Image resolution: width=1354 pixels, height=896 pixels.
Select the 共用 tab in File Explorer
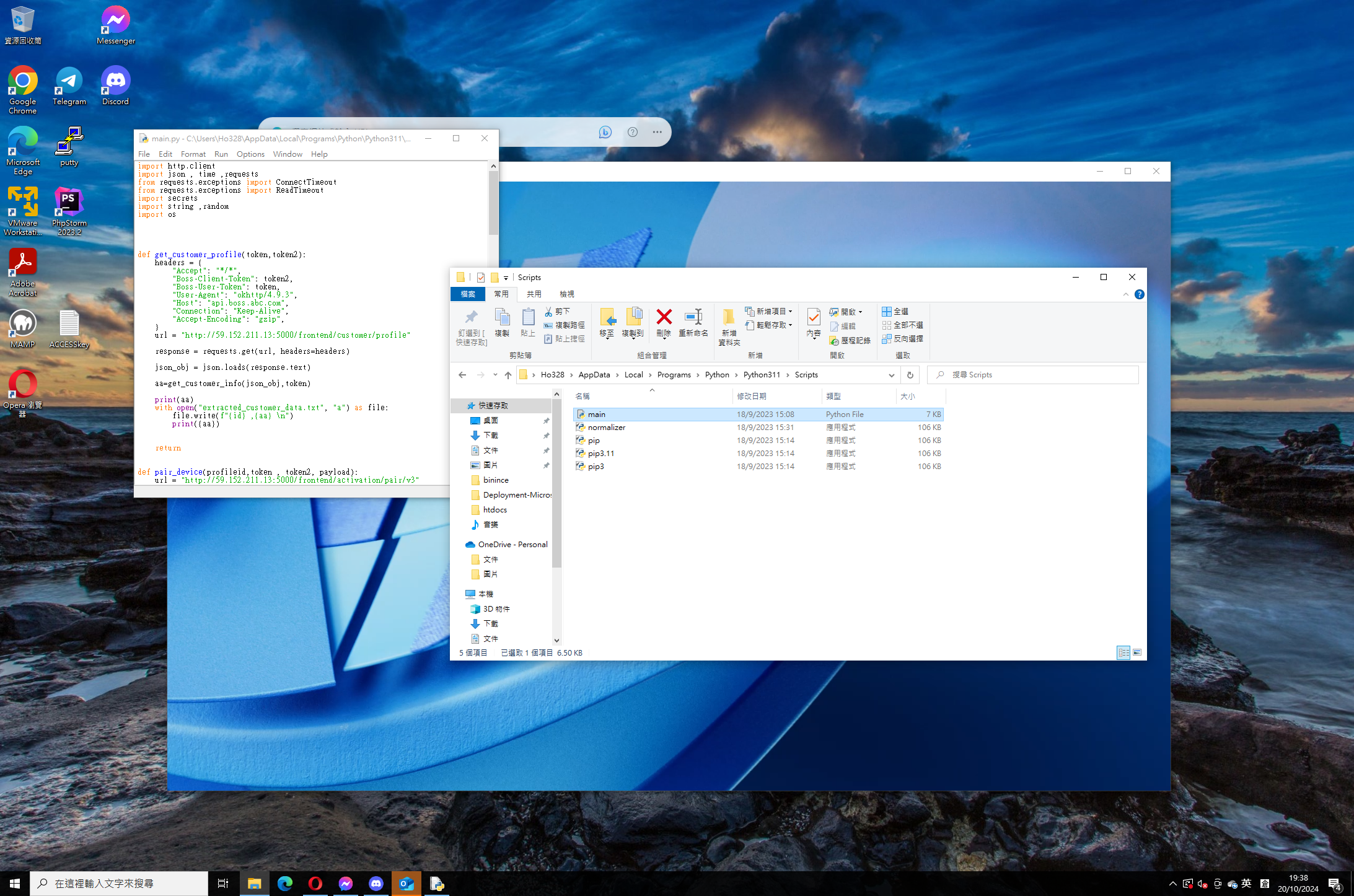click(x=535, y=293)
